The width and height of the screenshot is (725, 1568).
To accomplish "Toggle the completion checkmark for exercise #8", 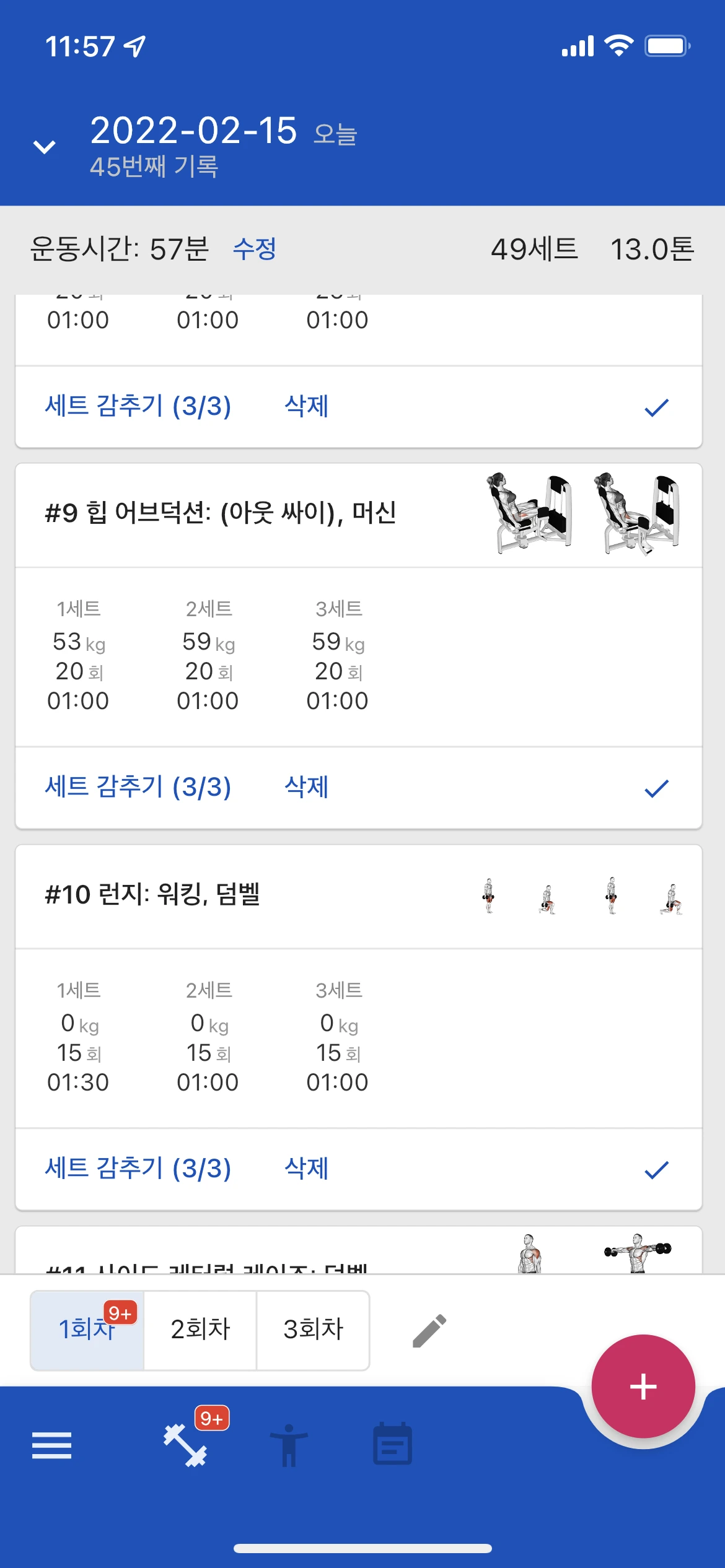I will pyautogui.click(x=656, y=407).
